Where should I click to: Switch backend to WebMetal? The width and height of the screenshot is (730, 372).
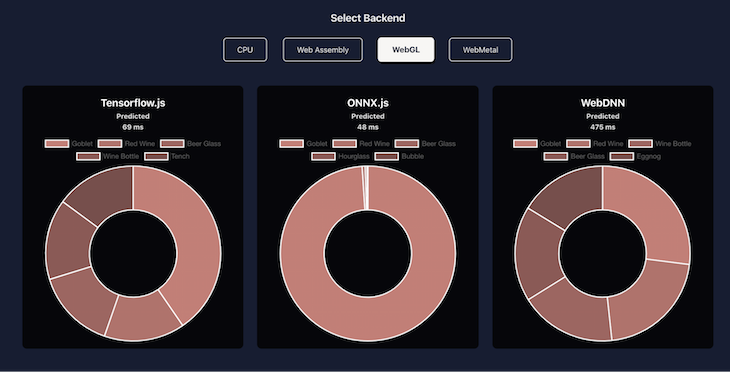[x=480, y=50]
